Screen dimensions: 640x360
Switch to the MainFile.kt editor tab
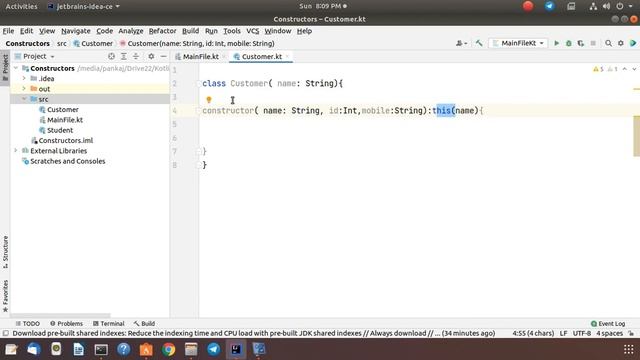[x=200, y=56]
